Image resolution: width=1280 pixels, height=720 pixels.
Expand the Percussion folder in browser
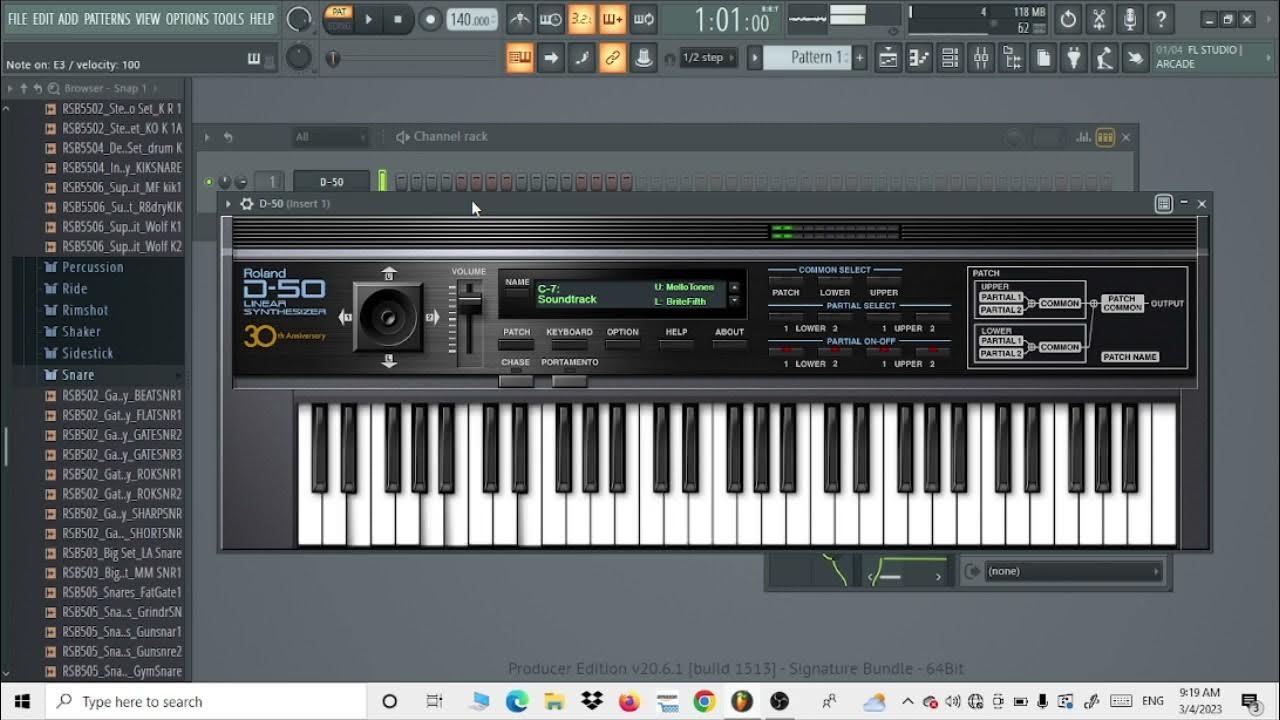92,267
